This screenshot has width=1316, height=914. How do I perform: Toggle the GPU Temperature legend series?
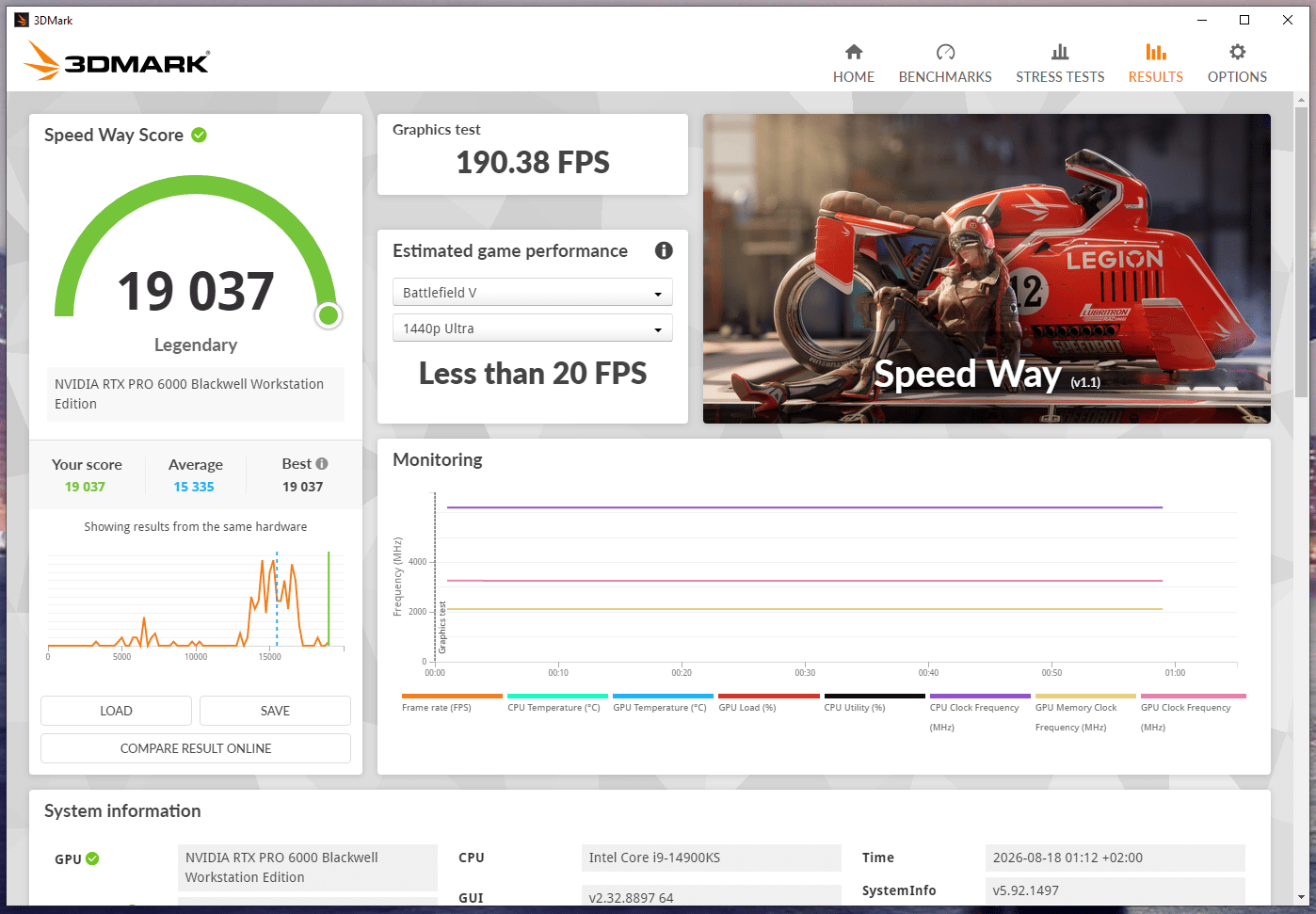(x=663, y=702)
